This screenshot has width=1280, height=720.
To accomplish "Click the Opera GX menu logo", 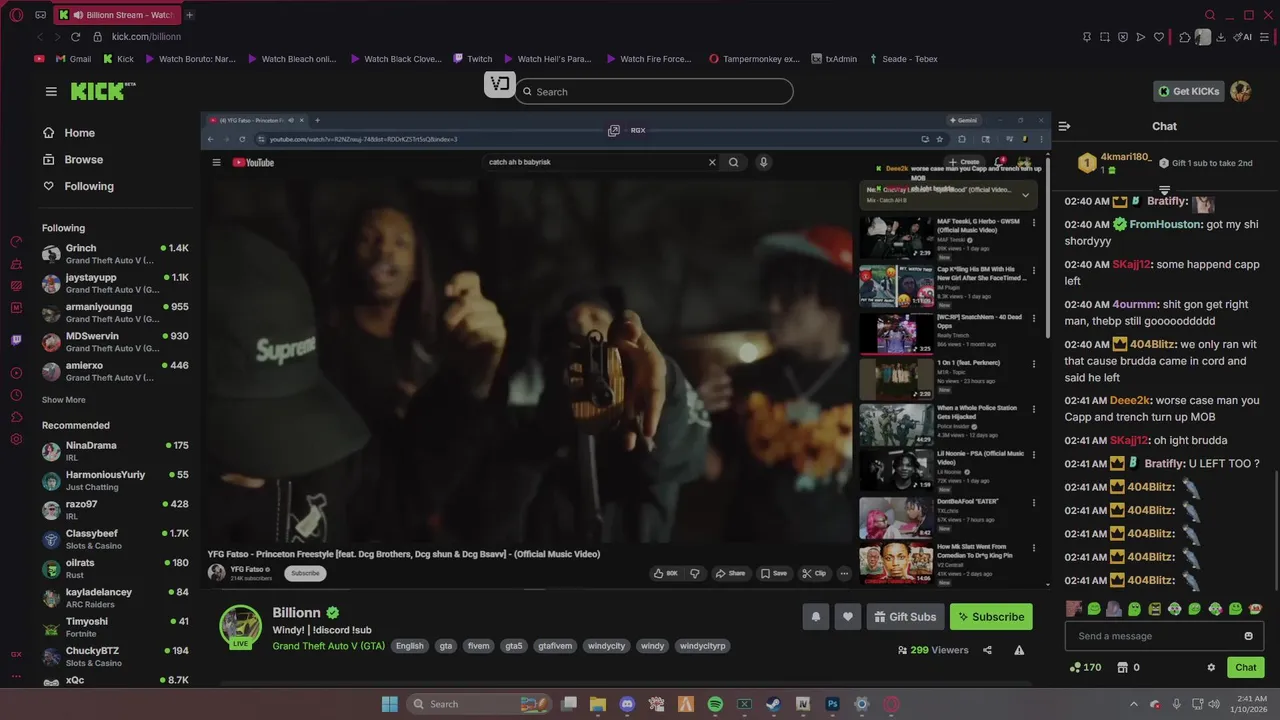I will [16, 15].
